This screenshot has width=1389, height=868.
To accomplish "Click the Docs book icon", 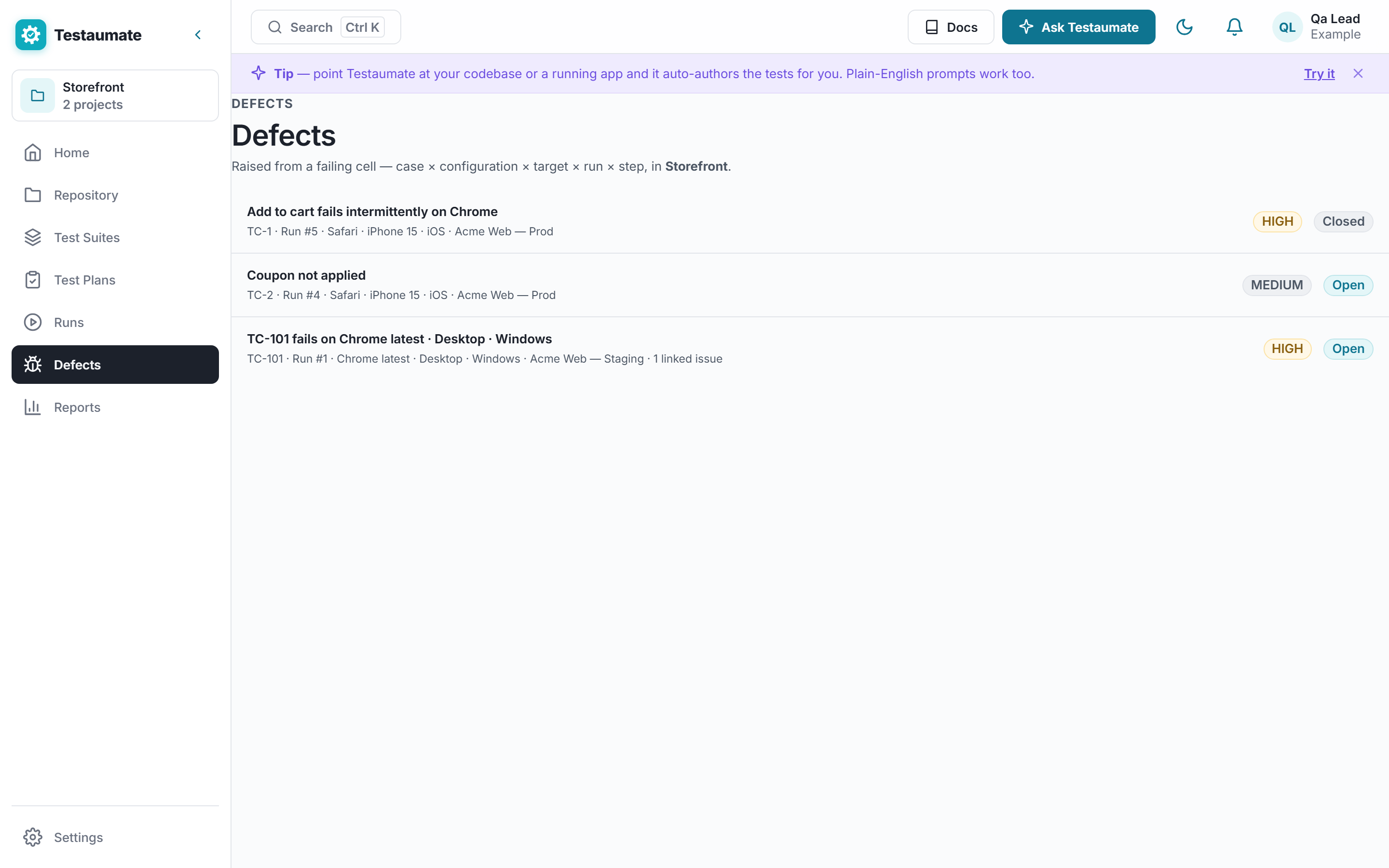I will 932,27.
